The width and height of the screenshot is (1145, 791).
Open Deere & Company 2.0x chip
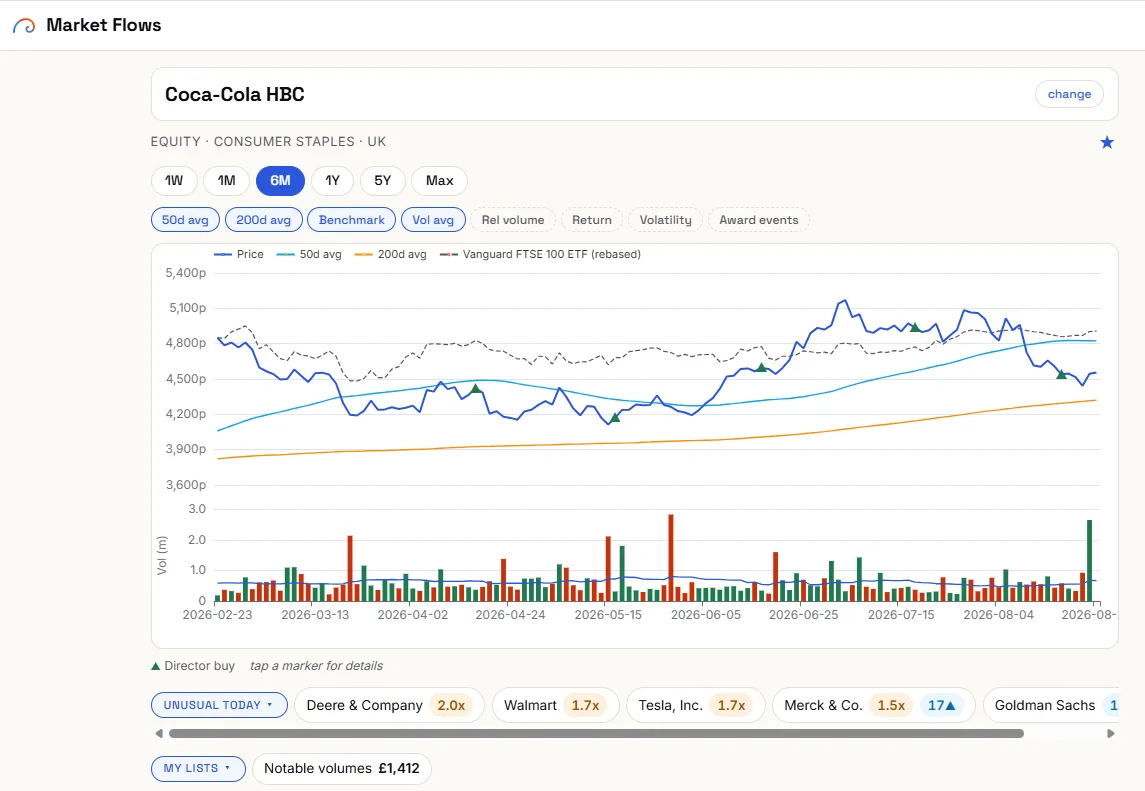[x=389, y=706]
